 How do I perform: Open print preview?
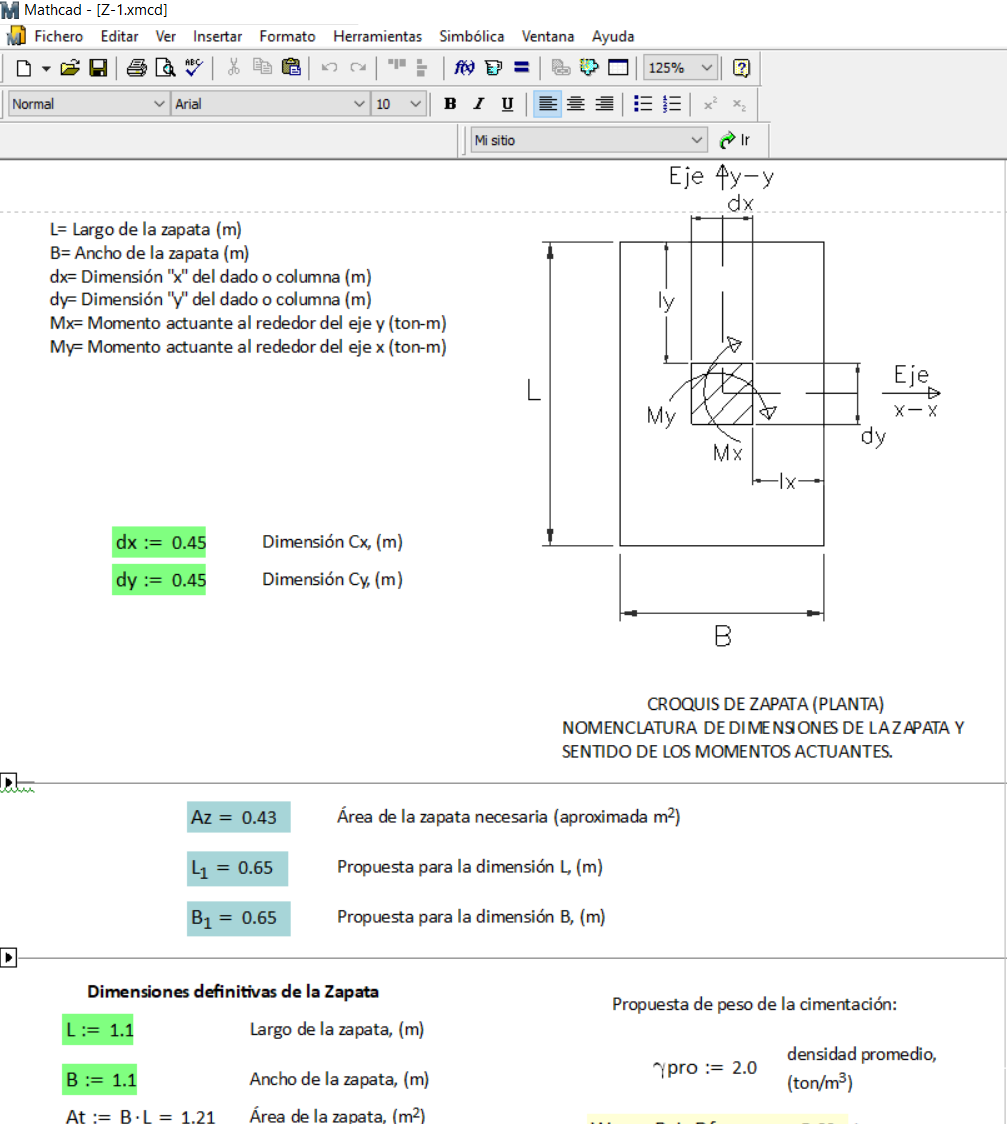click(165, 68)
